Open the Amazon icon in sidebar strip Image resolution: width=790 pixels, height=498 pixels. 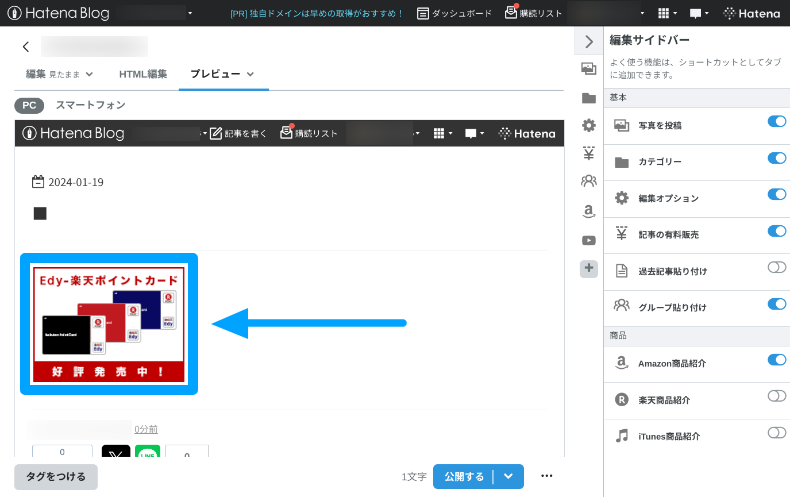pyautogui.click(x=588, y=211)
